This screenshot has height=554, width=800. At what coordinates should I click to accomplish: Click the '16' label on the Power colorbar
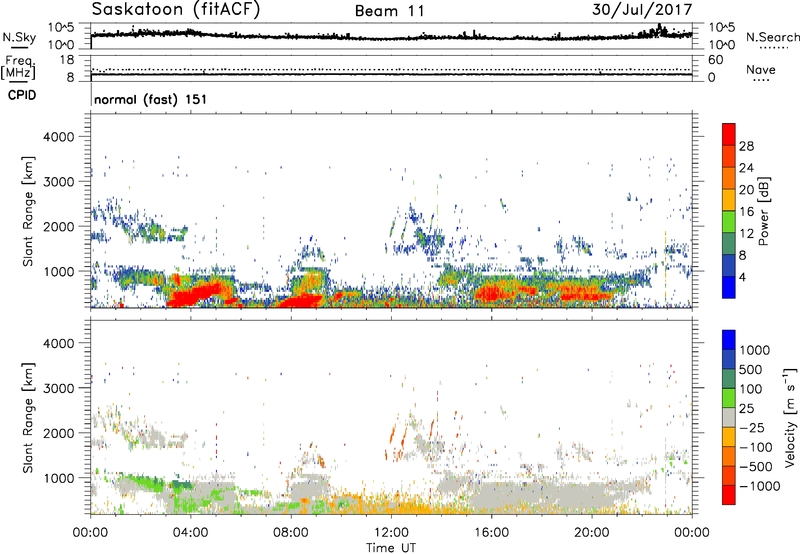point(746,212)
